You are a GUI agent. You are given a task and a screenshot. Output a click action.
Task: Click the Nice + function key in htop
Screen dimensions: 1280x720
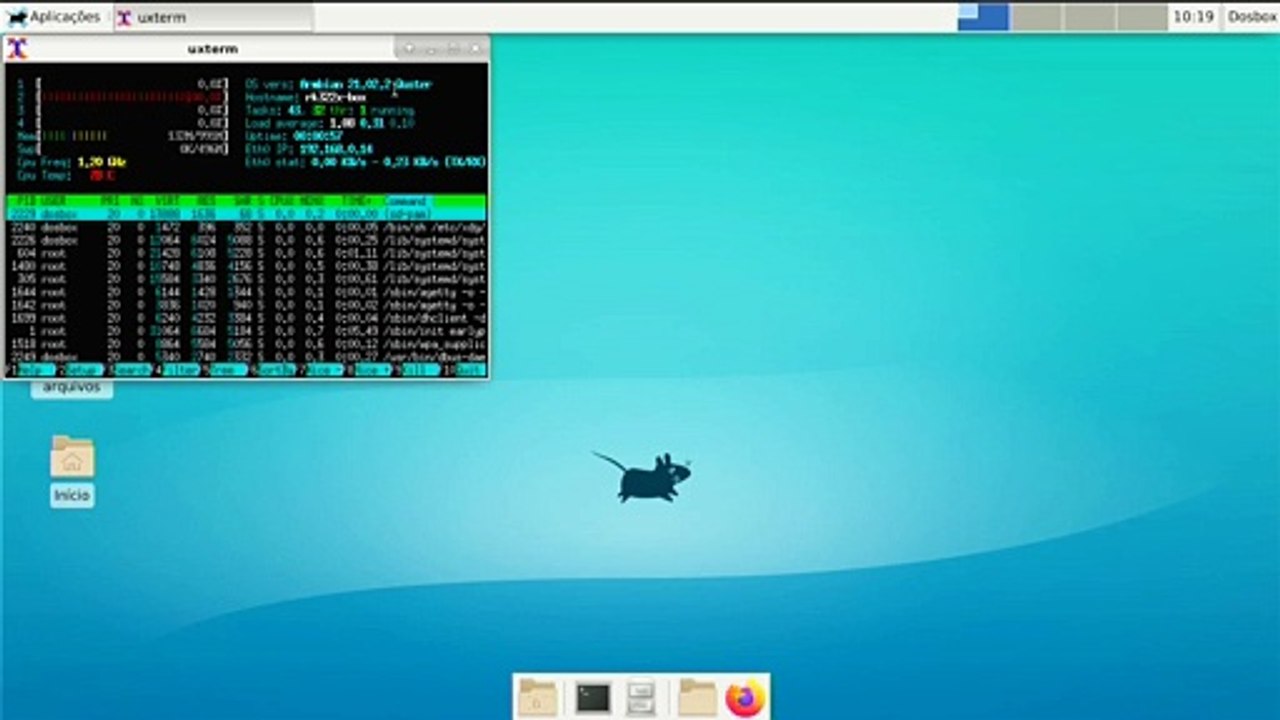(x=372, y=370)
